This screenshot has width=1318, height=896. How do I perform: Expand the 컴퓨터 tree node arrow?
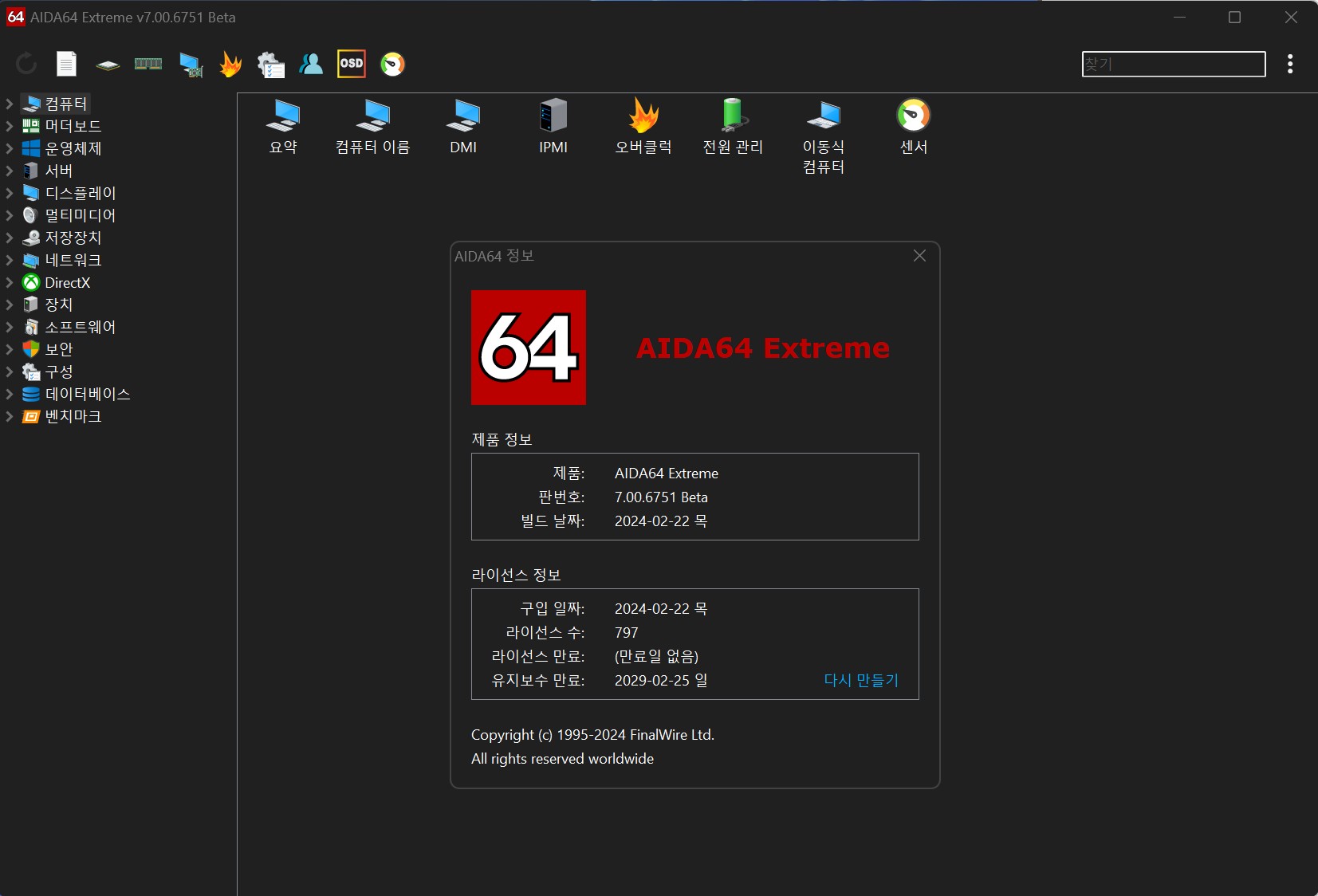pyautogui.click(x=10, y=104)
